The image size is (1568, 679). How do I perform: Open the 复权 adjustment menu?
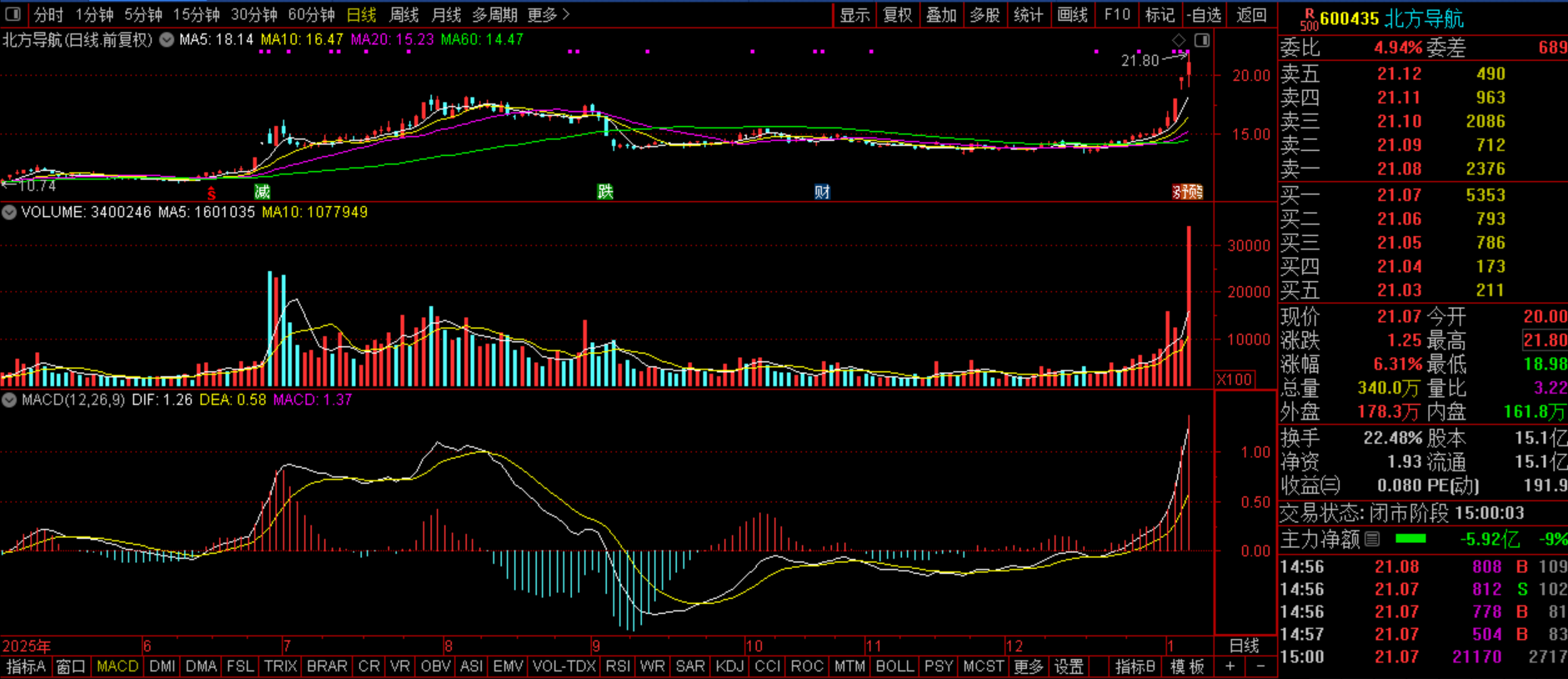pyautogui.click(x=898, y=14)
